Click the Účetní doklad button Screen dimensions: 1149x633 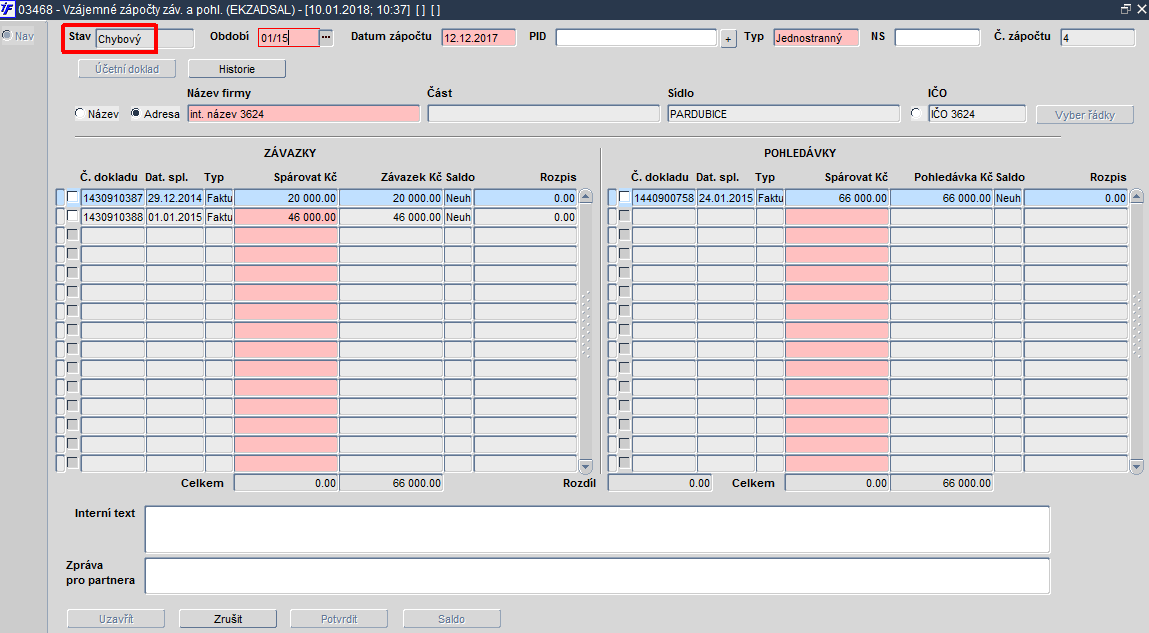pos(128,69)
